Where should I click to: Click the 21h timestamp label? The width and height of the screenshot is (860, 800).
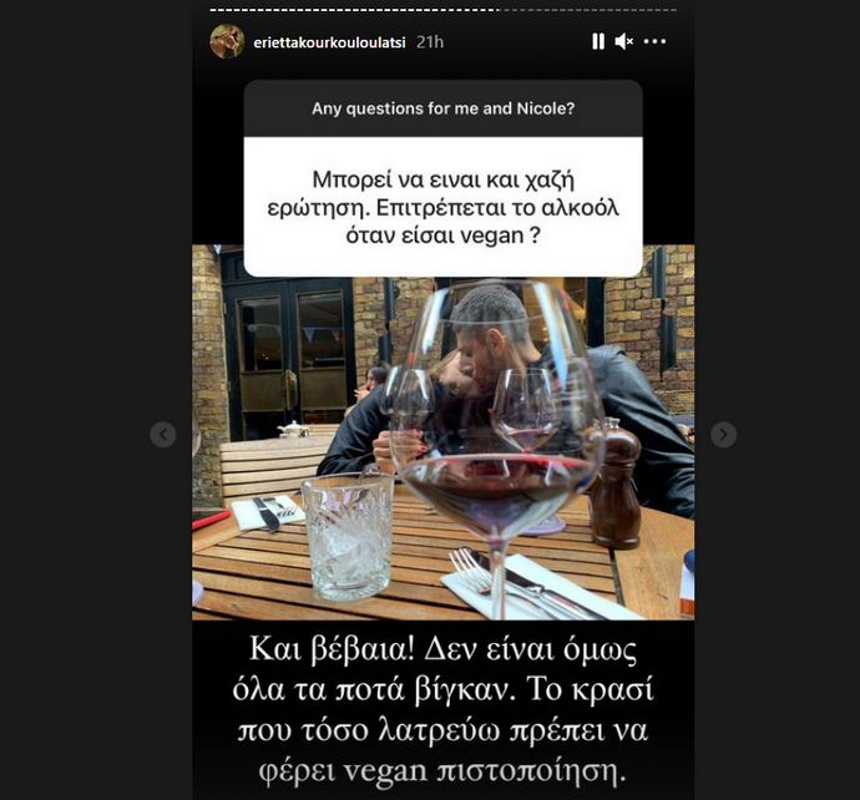[430, 42]
